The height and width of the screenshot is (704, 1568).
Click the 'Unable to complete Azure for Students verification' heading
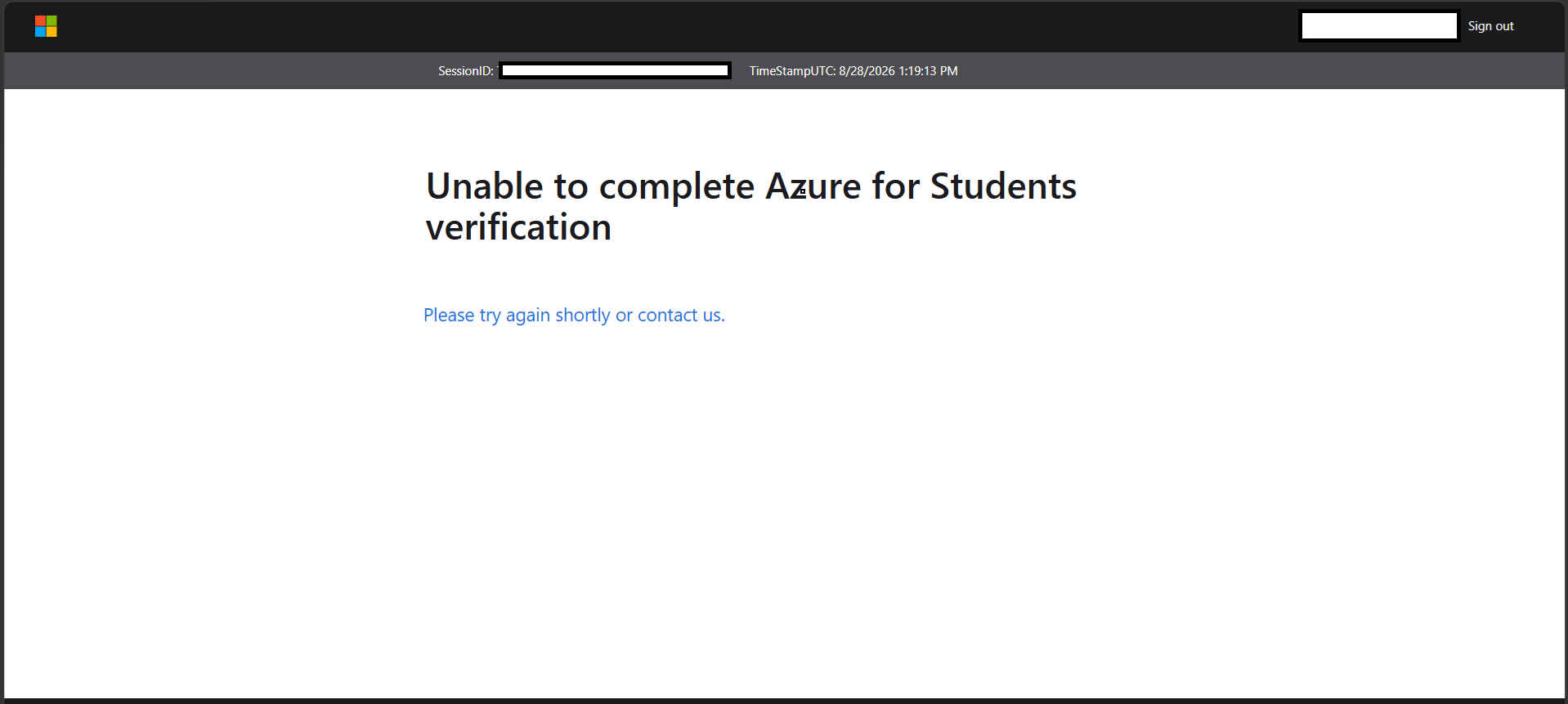click(751, 207)
